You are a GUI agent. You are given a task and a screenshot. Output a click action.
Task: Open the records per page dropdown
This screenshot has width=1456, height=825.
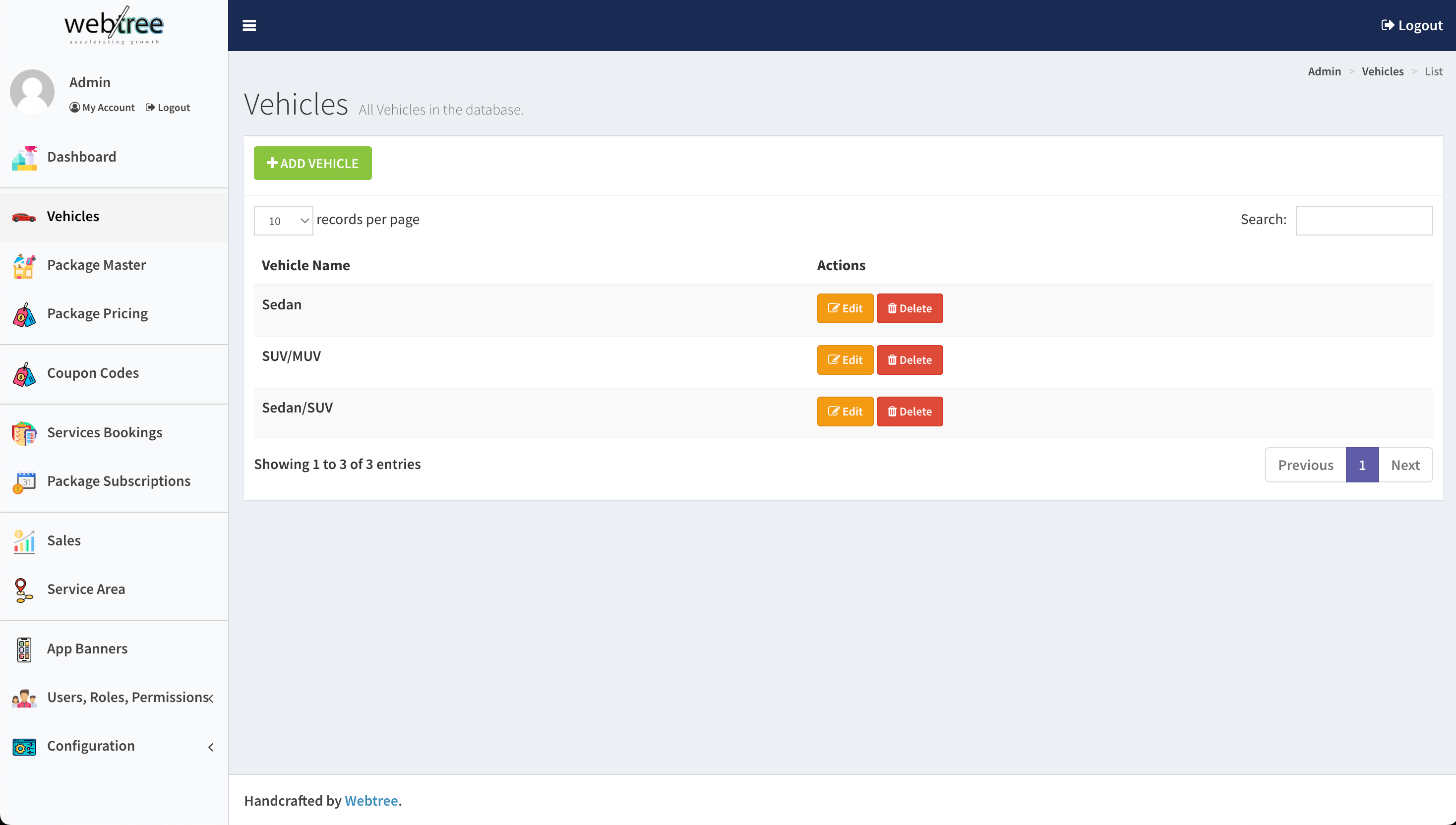click(x=283, y=221)
